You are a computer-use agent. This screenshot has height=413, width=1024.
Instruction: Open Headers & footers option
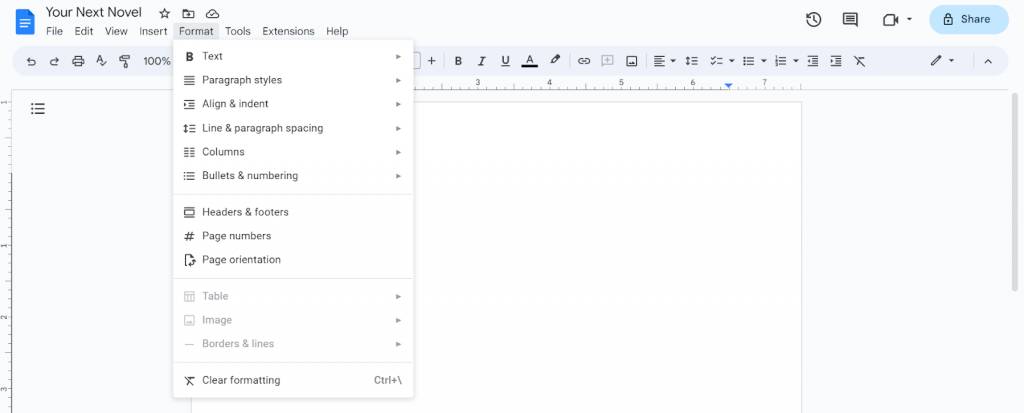click(x=293, y=212)
